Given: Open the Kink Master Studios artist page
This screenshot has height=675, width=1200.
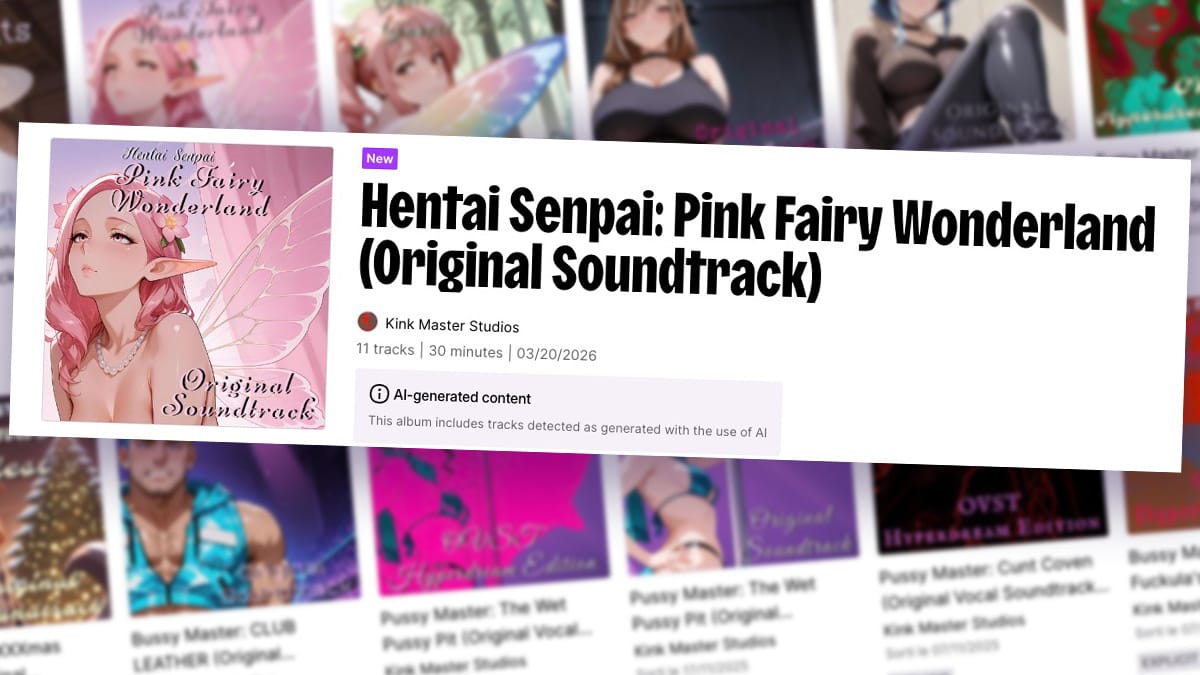Looking at the screenshot, I should coord(452,326).
